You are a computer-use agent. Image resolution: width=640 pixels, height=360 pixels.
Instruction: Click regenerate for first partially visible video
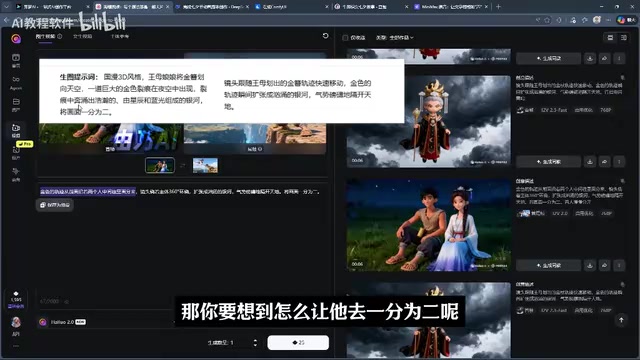coord(549,58)
